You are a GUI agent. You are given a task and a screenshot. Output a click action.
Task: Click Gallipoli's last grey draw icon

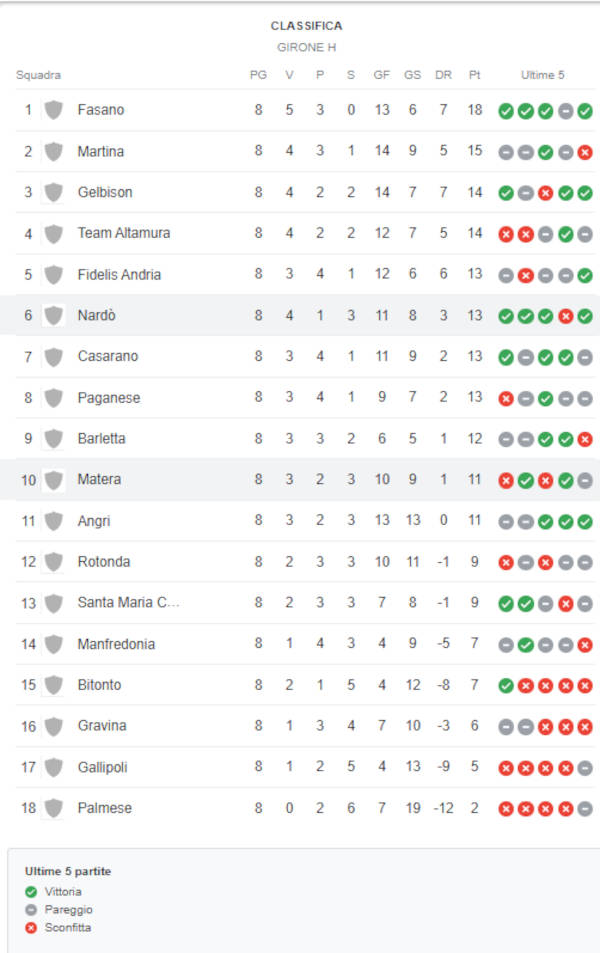(x=585, y=768)
